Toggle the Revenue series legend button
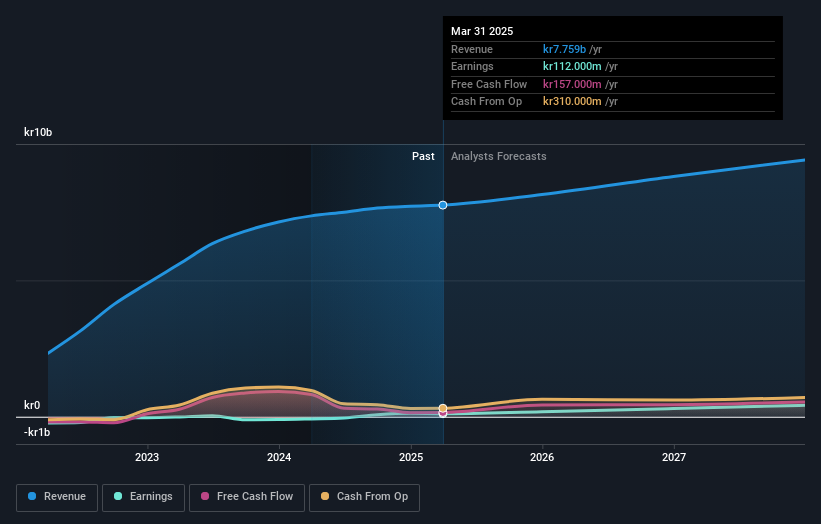The height and width of the screenshot is (524, 821). 57,497
